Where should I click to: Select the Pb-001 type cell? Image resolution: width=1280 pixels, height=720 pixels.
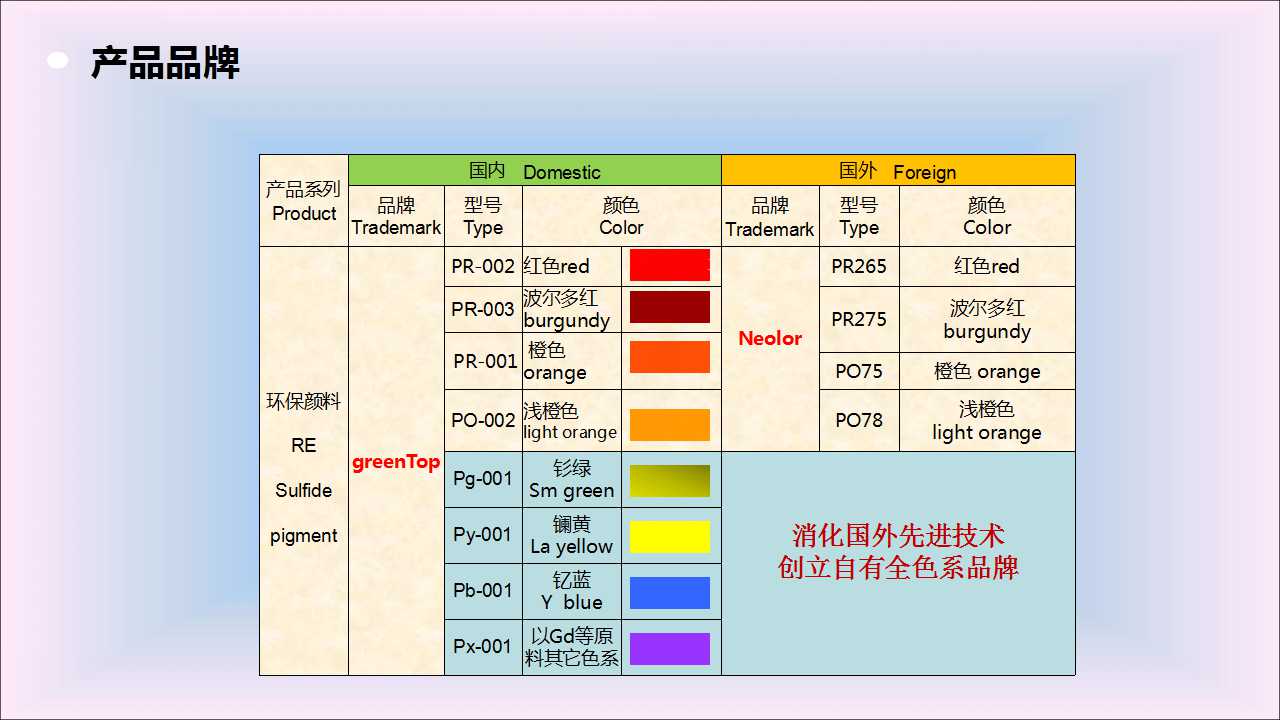click(483, 591)
